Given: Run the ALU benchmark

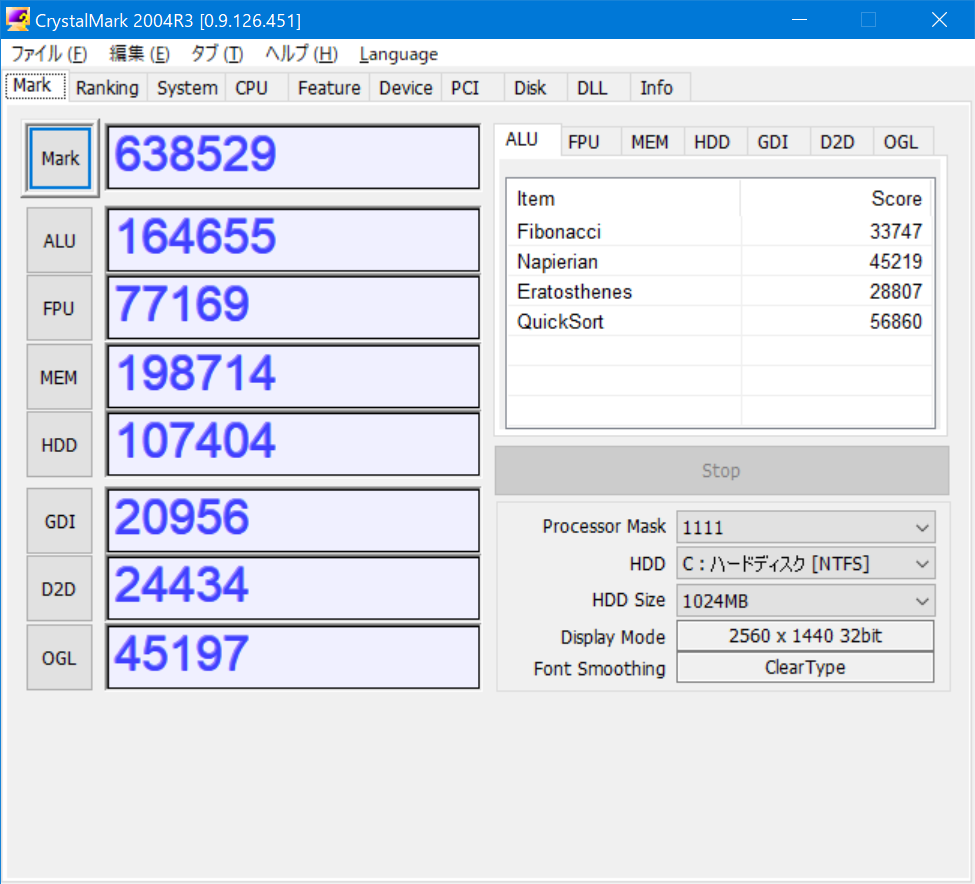Looking at the screenshot, I should pos(59,240).
